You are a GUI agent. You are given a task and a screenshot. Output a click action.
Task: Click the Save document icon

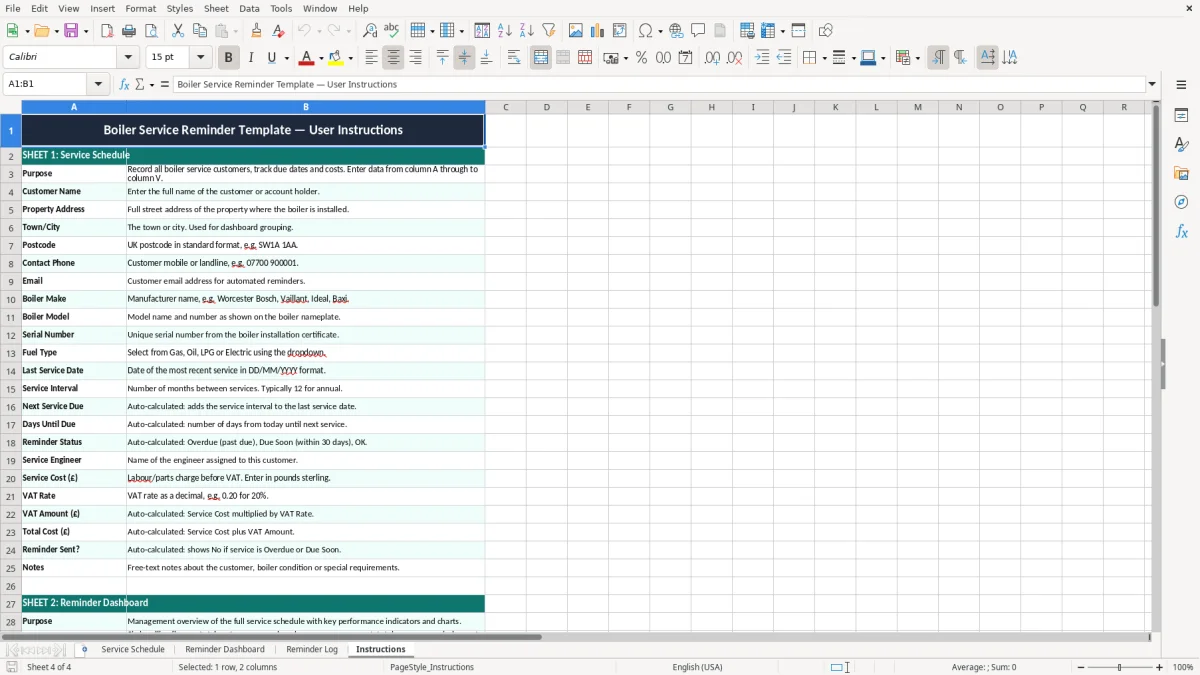point(71,31)
